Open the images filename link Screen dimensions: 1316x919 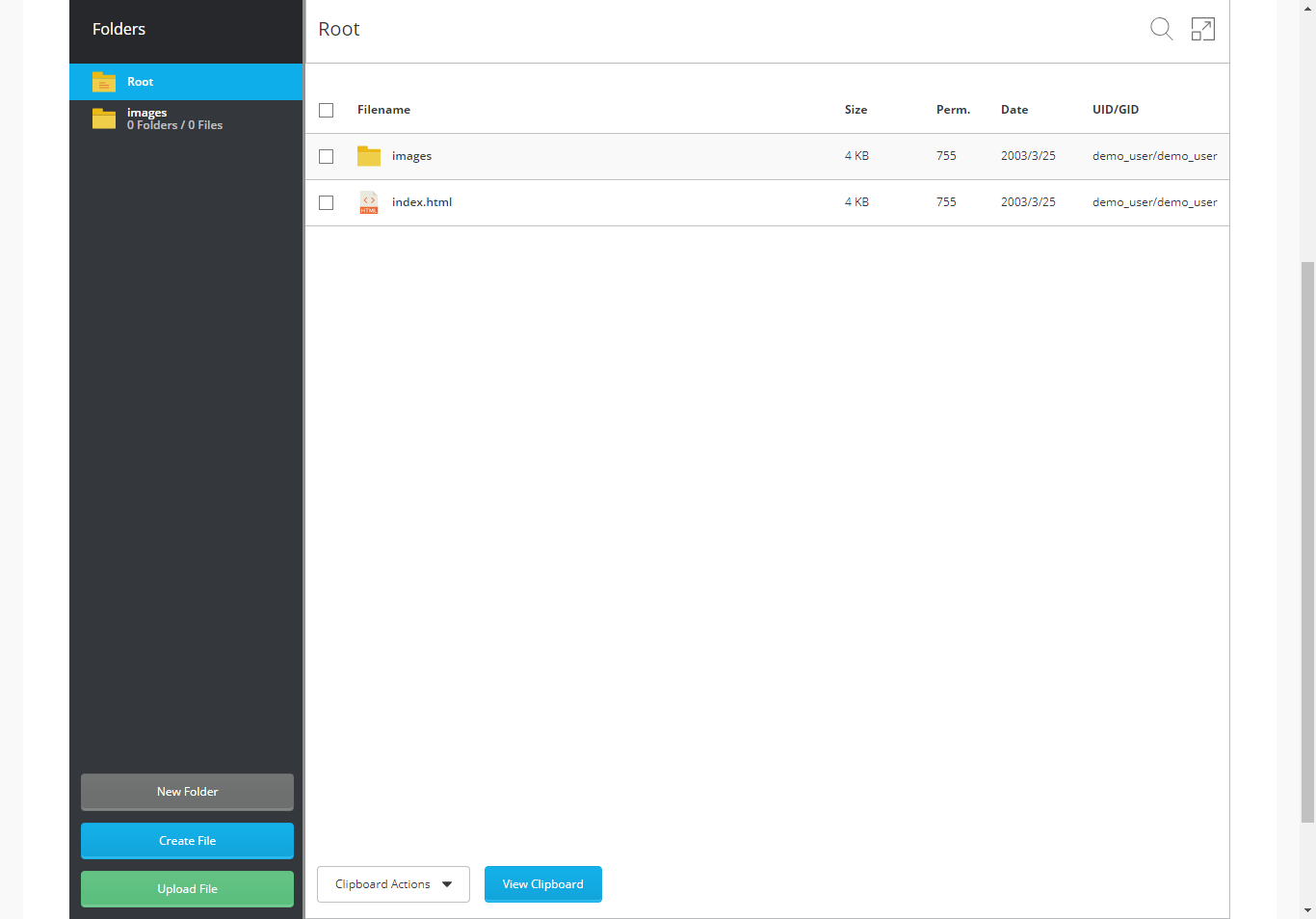(411, 156)
